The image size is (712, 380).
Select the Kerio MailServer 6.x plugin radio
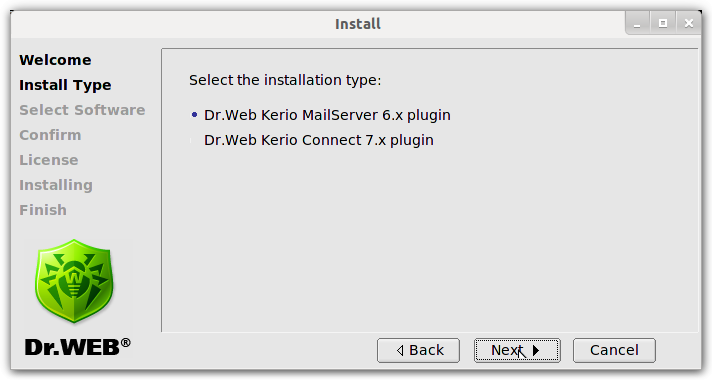point(194,115)
